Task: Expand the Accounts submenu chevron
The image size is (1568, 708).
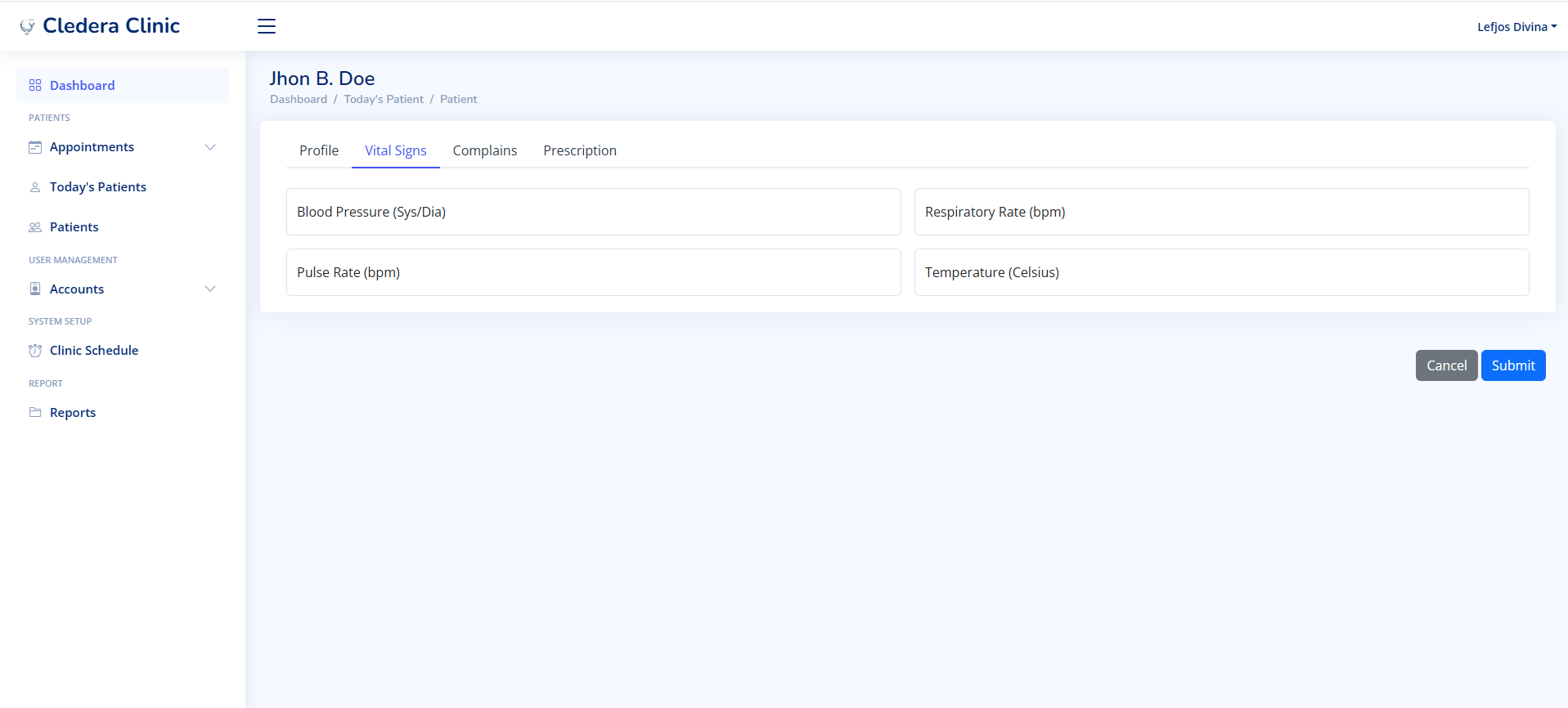Action: pyautogui.click(x=210, y=289)
